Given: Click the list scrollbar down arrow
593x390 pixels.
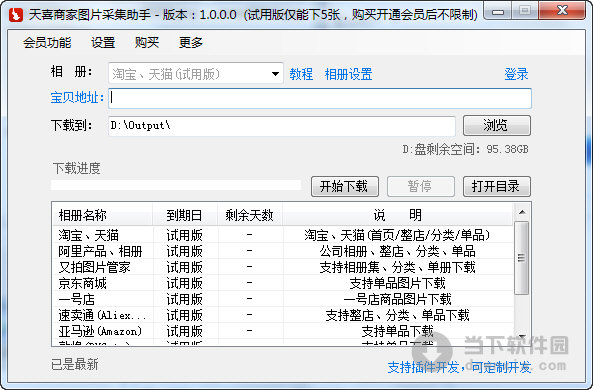Looking at the screenshot, I should 522,336.
